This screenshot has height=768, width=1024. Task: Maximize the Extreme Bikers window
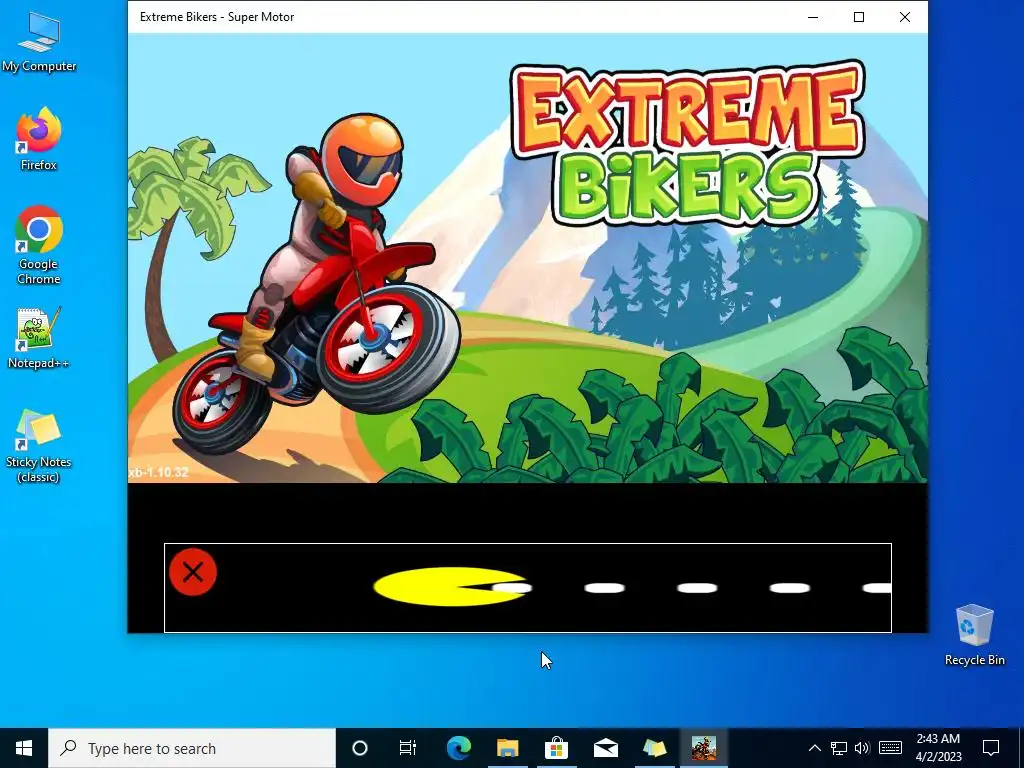tap(859, 17)
